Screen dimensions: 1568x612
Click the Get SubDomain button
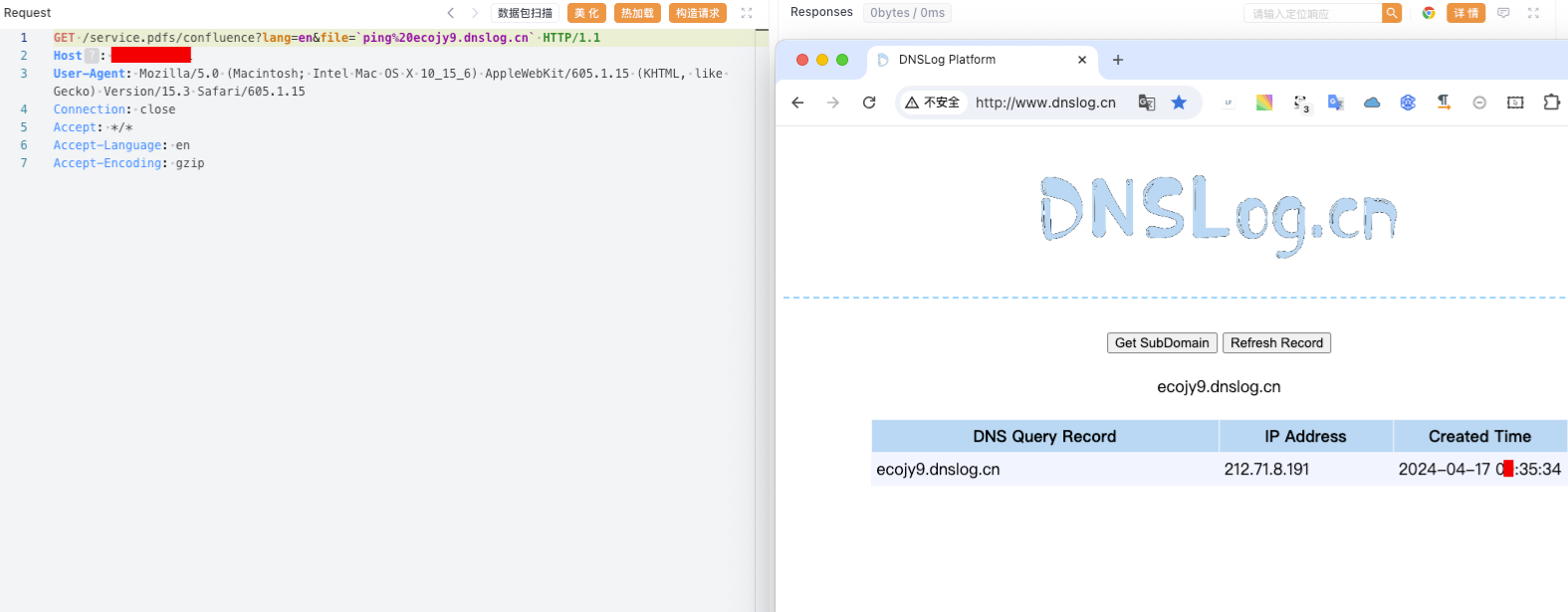click(1162, 343)
